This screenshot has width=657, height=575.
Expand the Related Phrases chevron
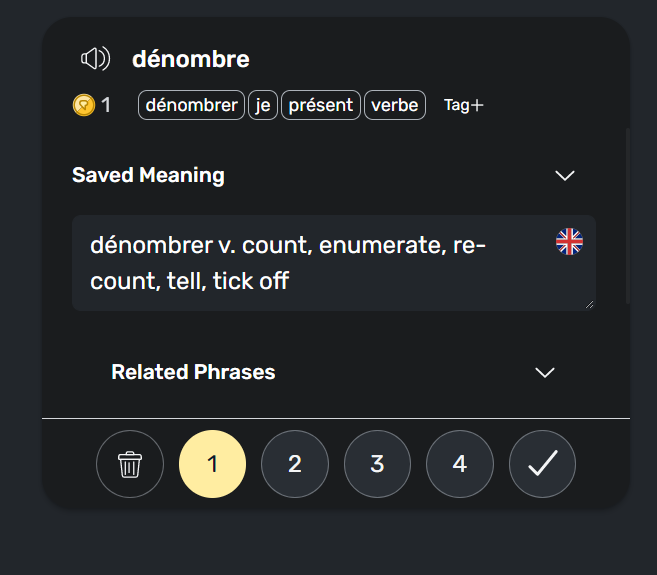click(545, 373)
